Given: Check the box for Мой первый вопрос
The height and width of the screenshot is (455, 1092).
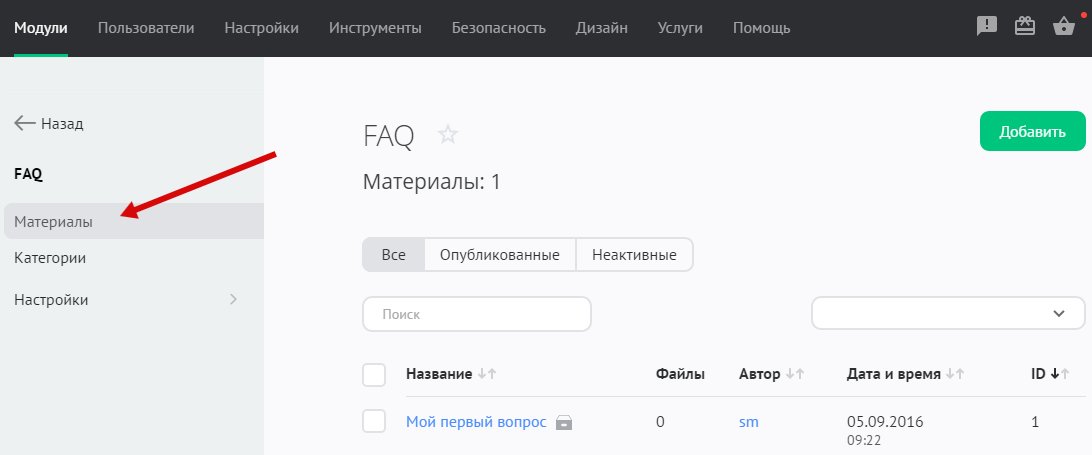Looking at the screenshot, I should [374, 422].
